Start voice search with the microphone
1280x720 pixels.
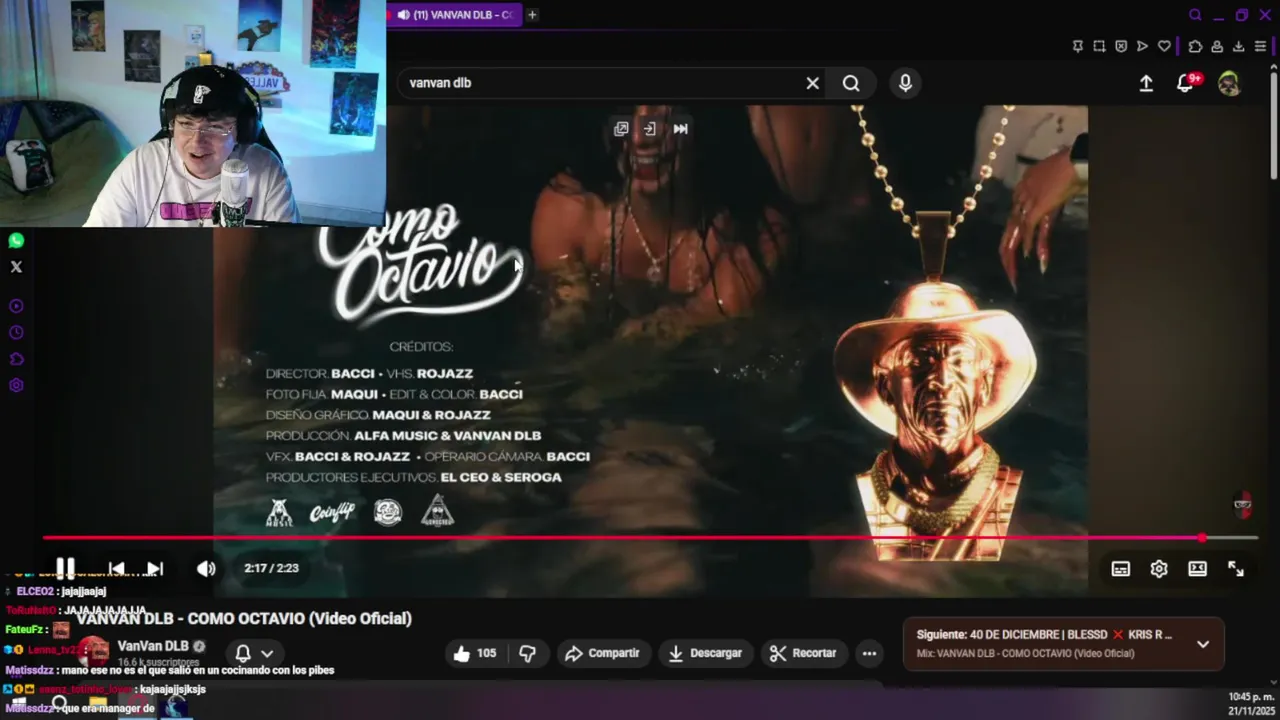(x=905, y=83)
